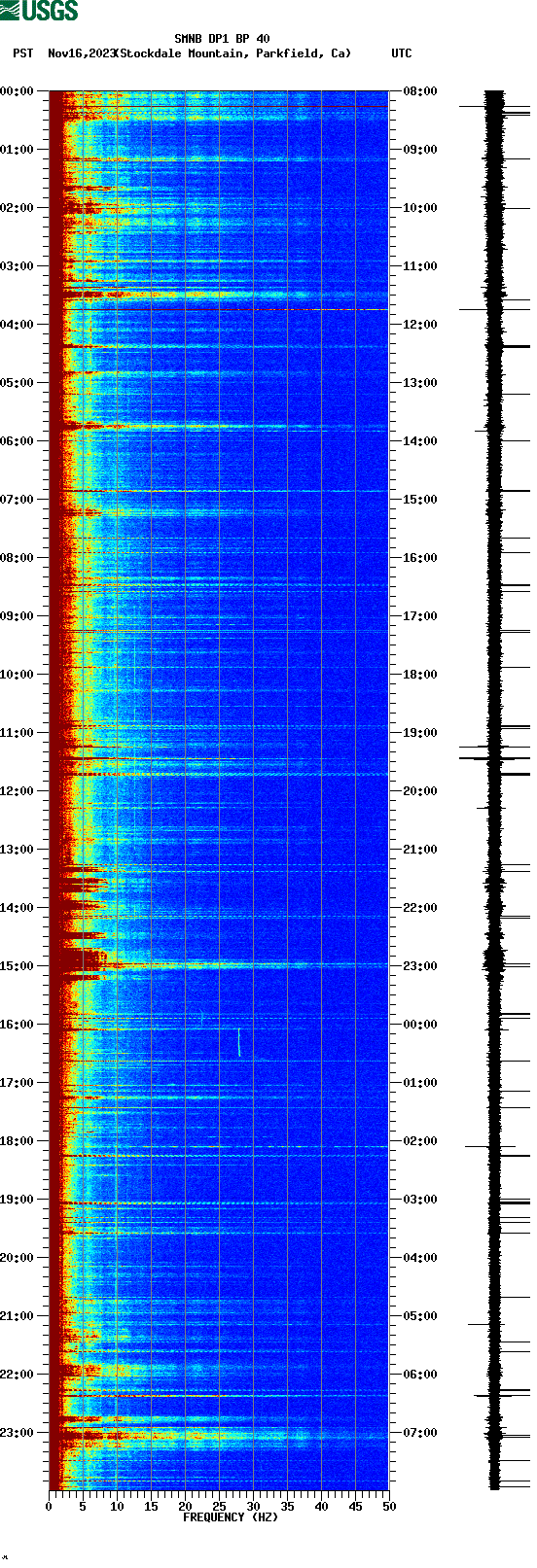Click the PST '10:00' label on left axis
The image size is (537, 1568).
tap(18, 675)
